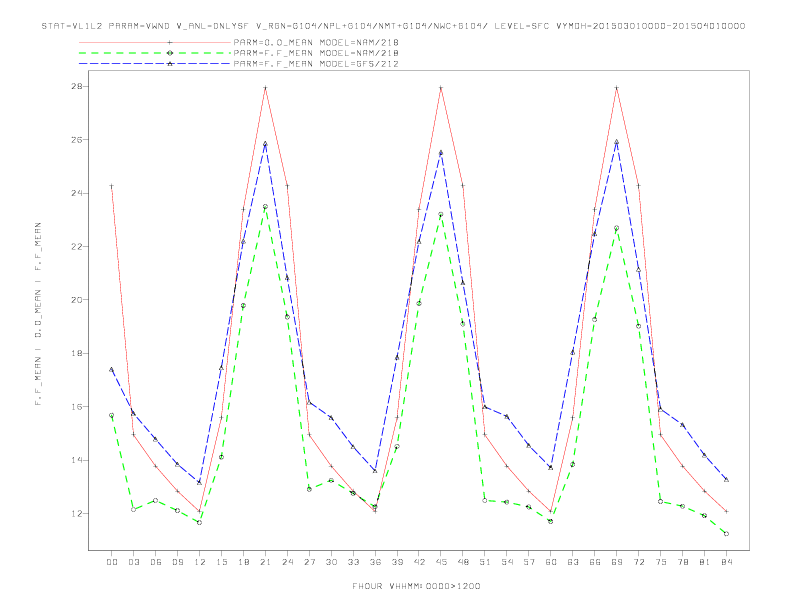Image resolution: width=792 pixels, height=612 pixels.
Task: Click blue triangle peak marker at hour 69
Action: [x=617, y=142]
